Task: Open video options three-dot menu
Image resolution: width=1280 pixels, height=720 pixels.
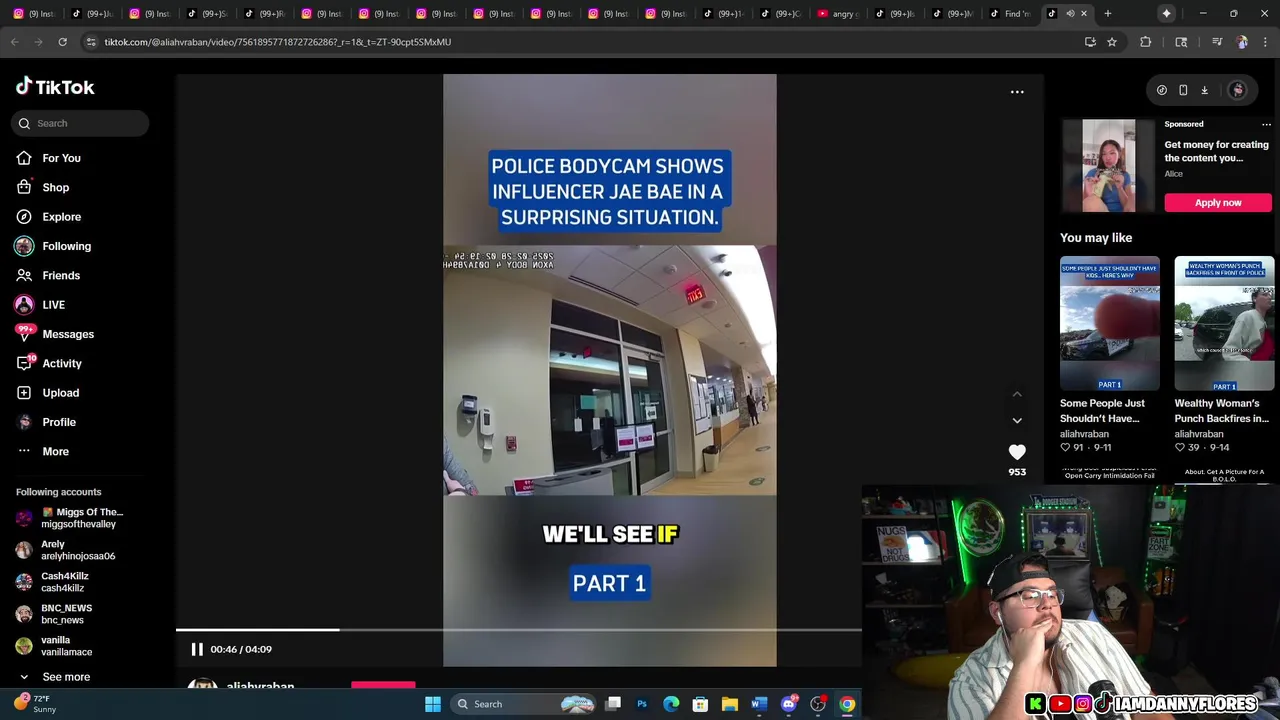Action: click(1017, 92)
